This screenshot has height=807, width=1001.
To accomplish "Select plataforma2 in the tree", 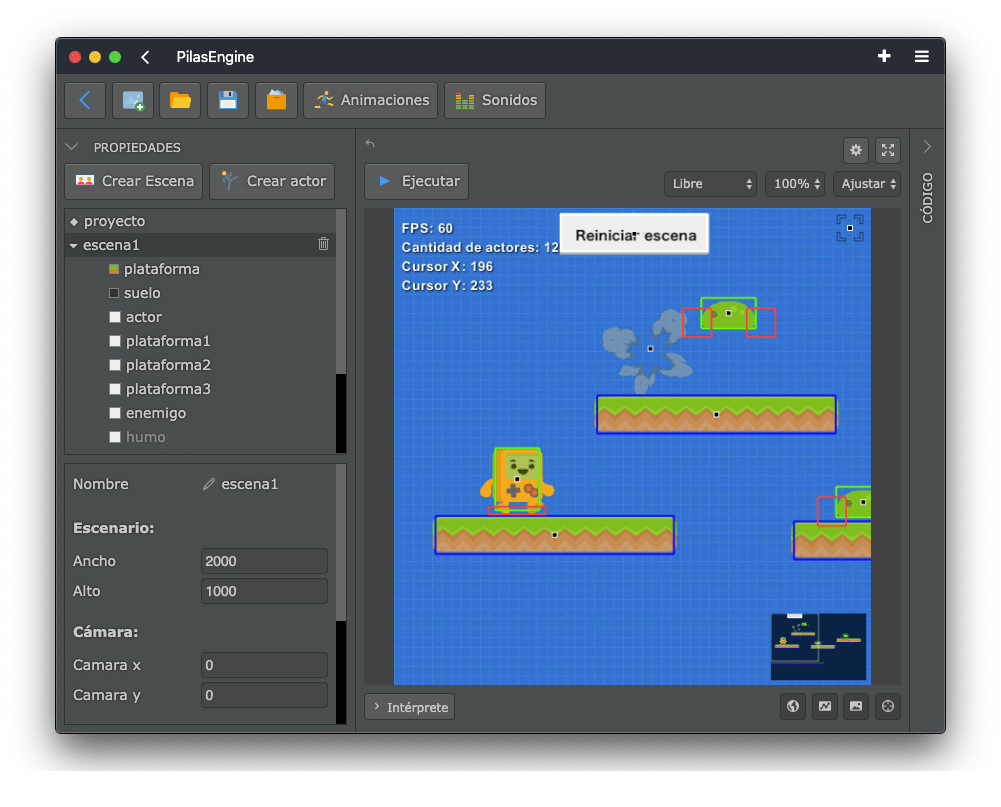I will tap(168, 365).
